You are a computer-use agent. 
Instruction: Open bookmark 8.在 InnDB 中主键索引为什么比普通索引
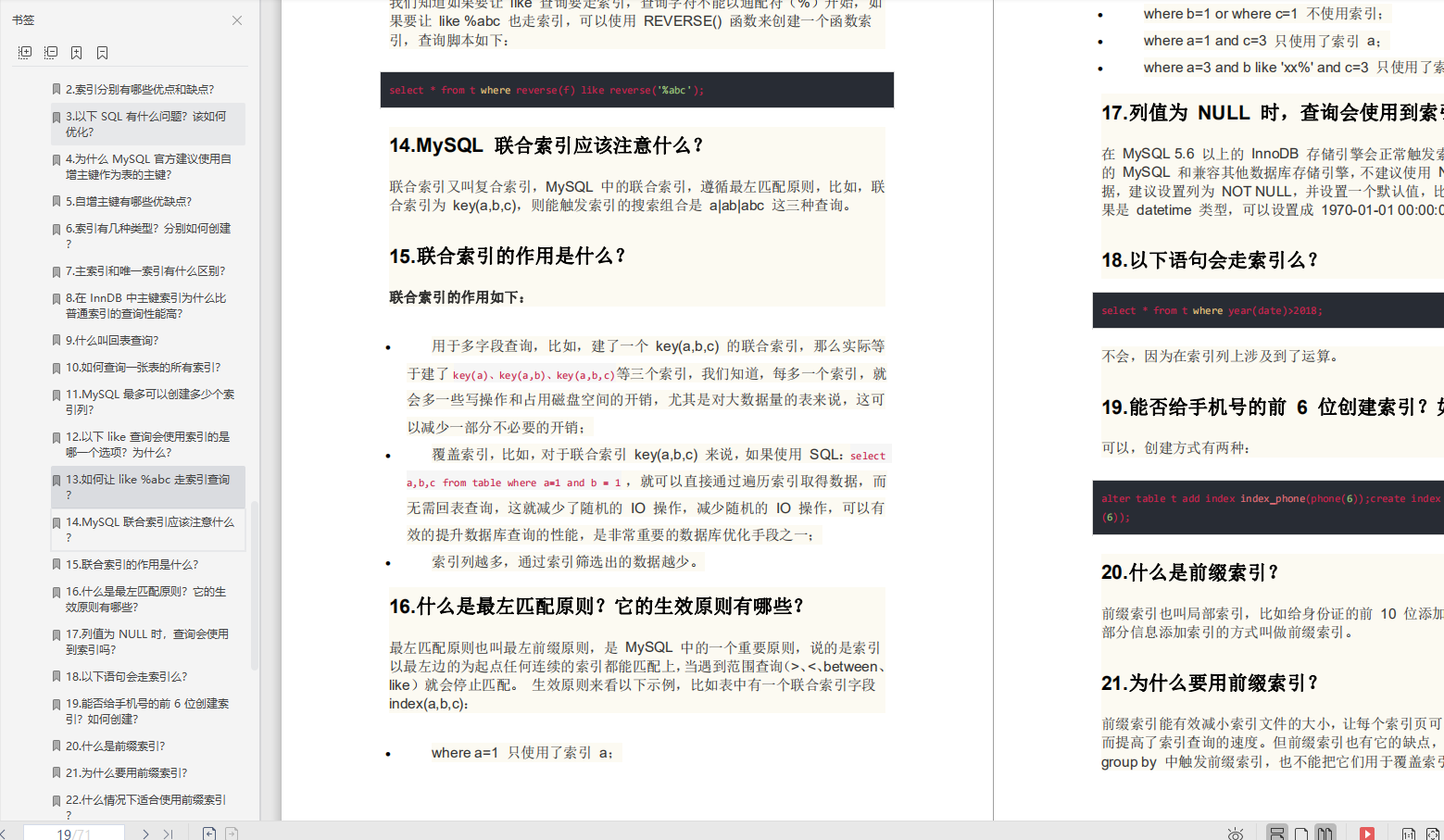(x=146, y=306)
